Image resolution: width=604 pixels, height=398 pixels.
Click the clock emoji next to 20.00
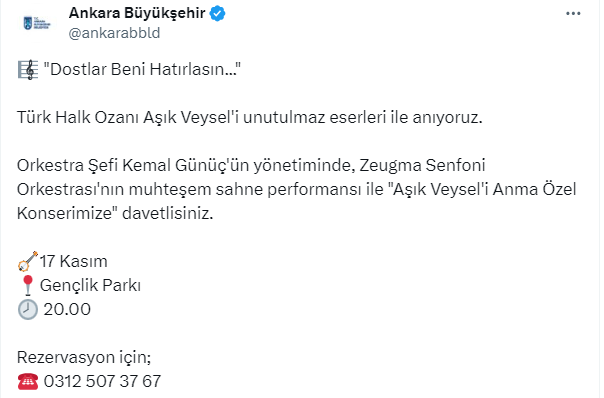(x=28, y=309)
